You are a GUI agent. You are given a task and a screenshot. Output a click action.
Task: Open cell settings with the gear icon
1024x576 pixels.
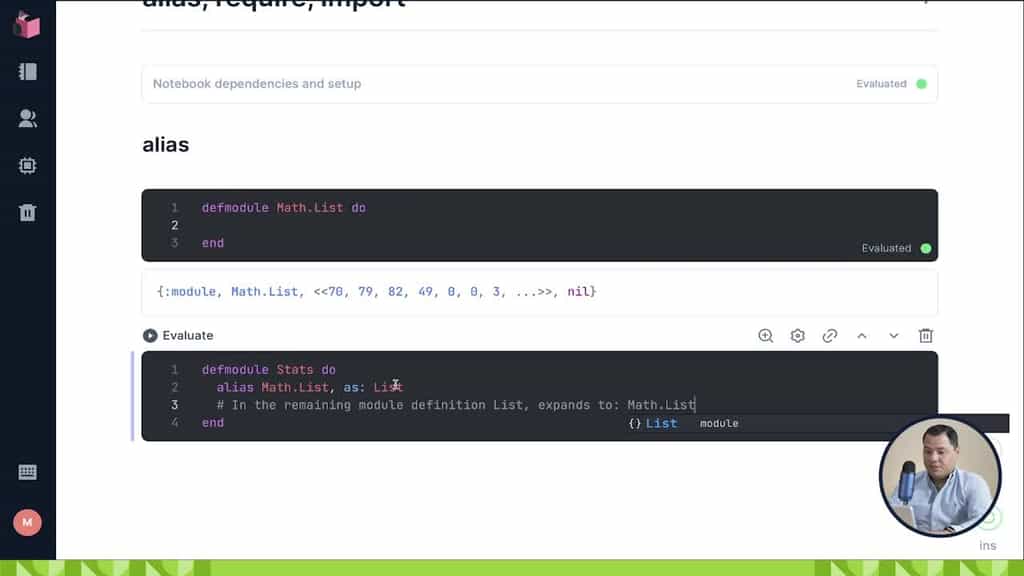click(797, 336)
